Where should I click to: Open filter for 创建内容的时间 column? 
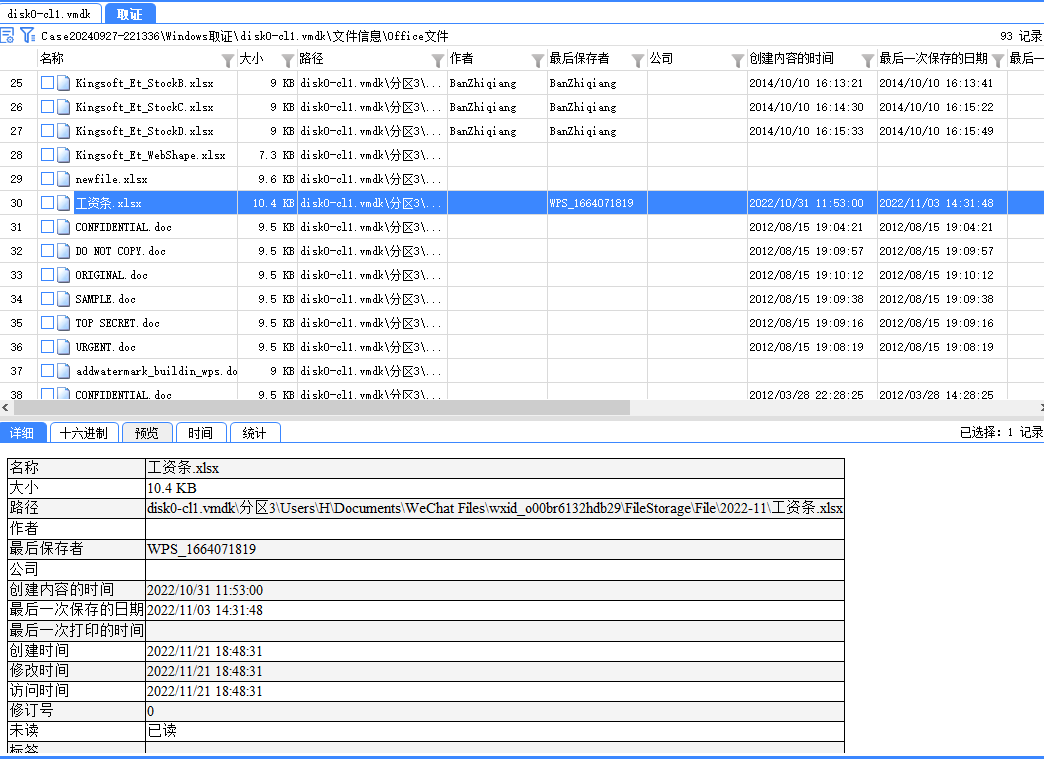coord(868,60)
